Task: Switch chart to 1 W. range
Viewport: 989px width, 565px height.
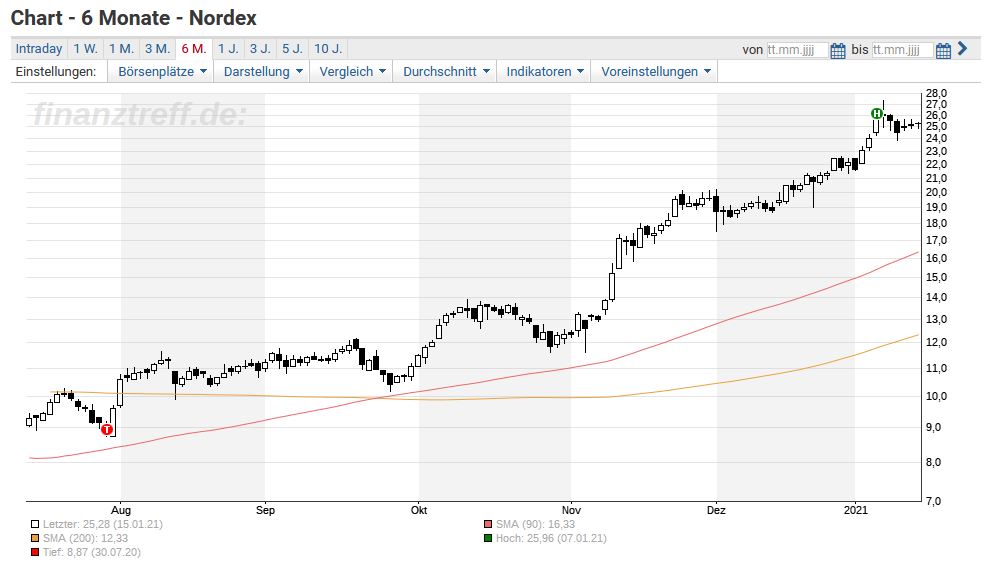Action: pyautogui.click(x=85, y=49)
